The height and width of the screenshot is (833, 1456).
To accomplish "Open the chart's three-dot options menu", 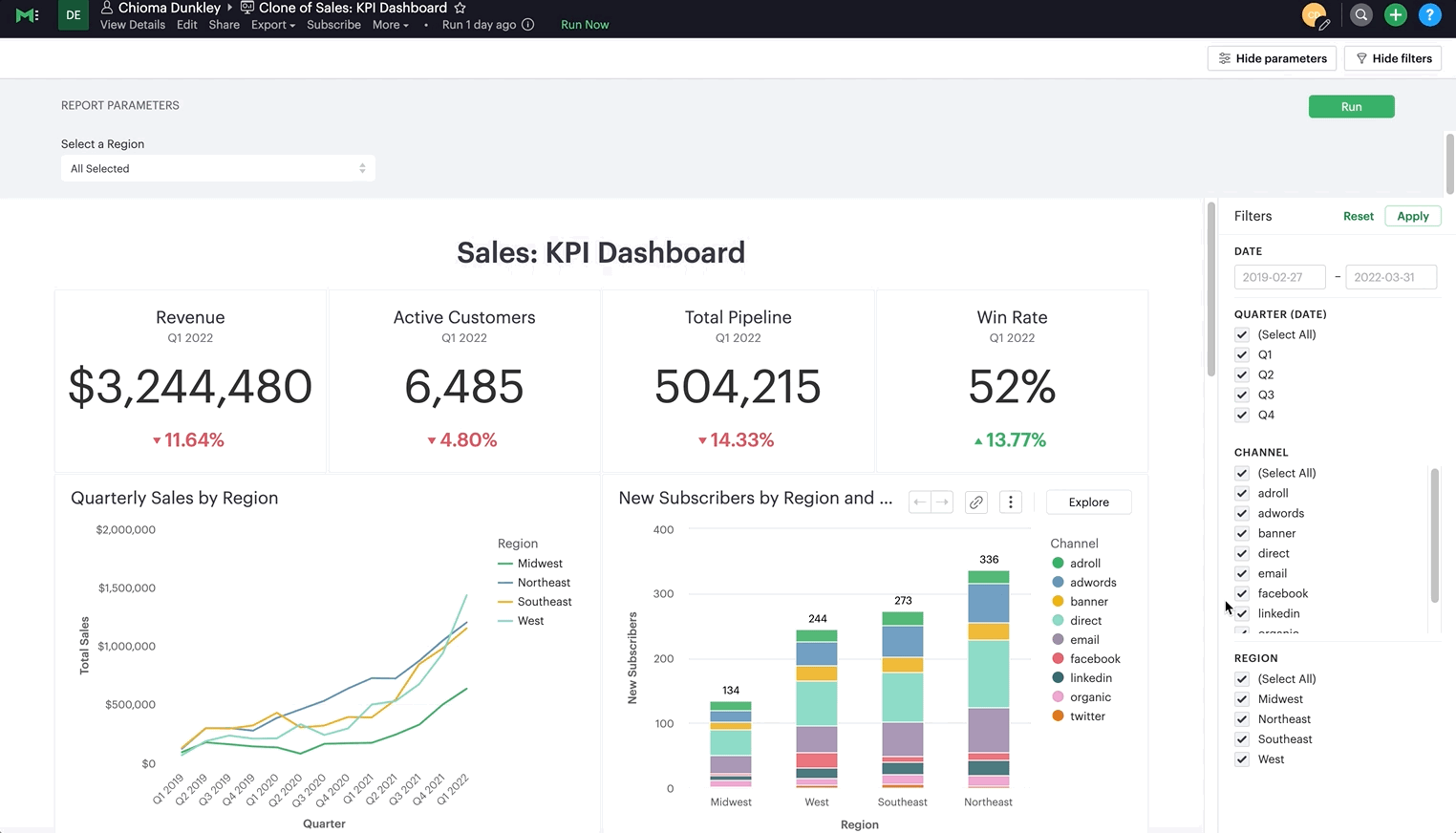I will click(x=1011, y=502).
